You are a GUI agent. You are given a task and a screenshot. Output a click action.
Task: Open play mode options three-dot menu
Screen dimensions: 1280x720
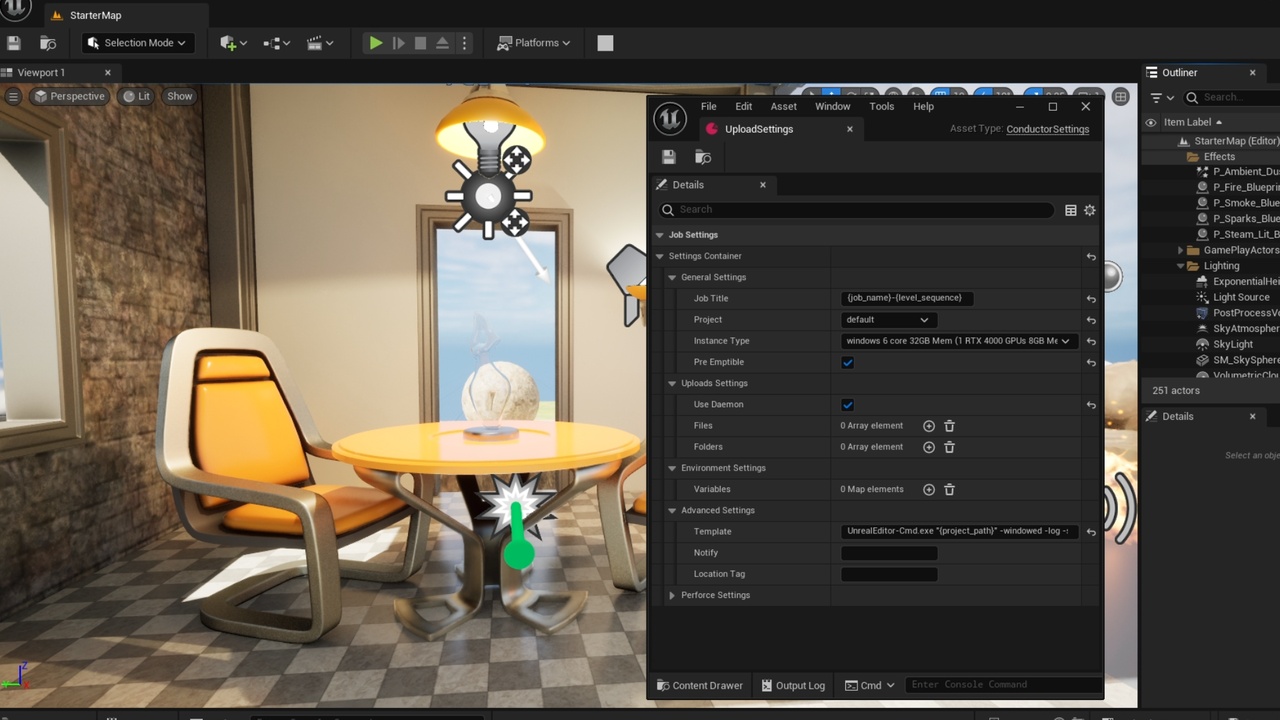click(464, 43)
